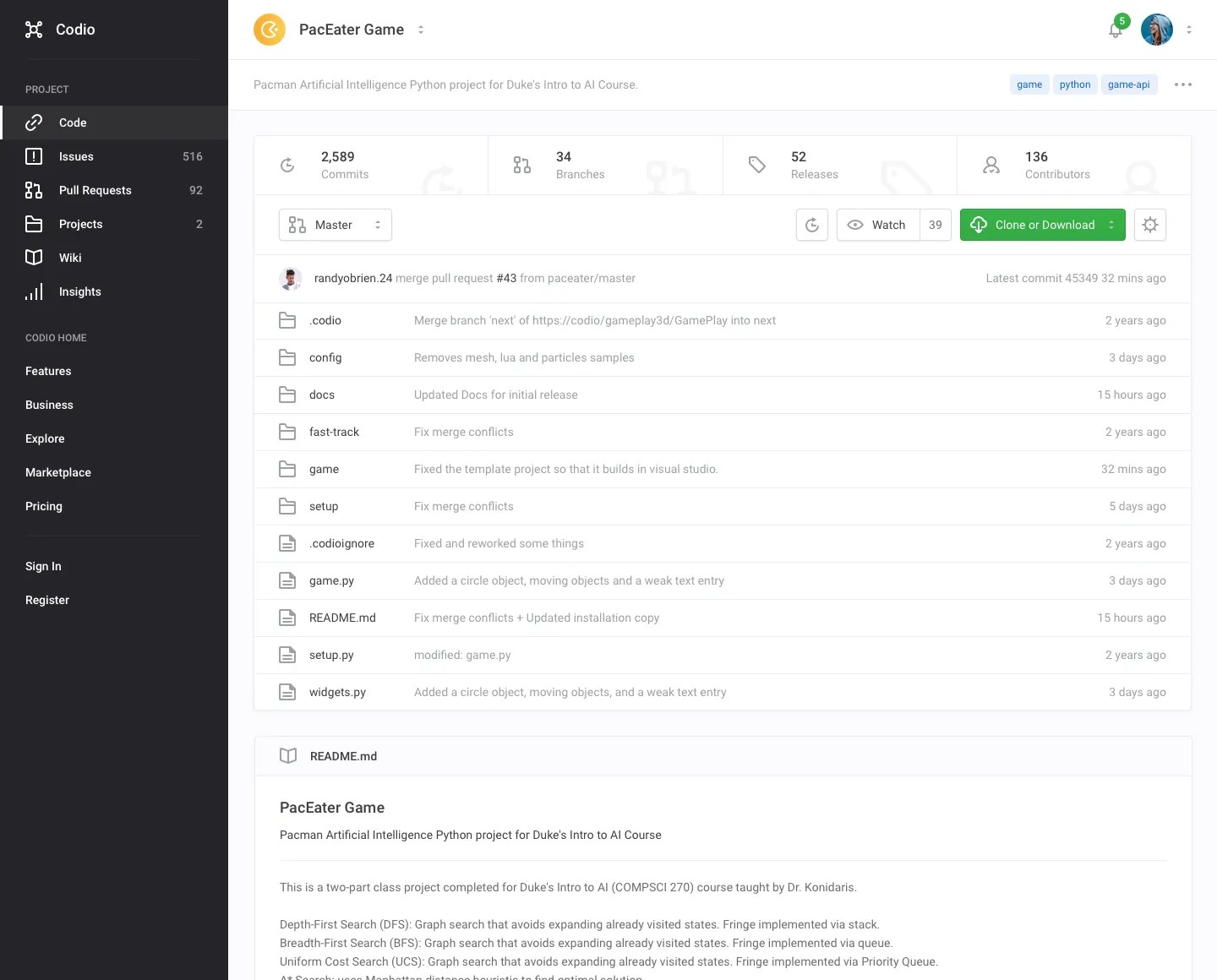Open the setup.py file
Viewport: 1217px width, 980px height.
click(331, 655)
